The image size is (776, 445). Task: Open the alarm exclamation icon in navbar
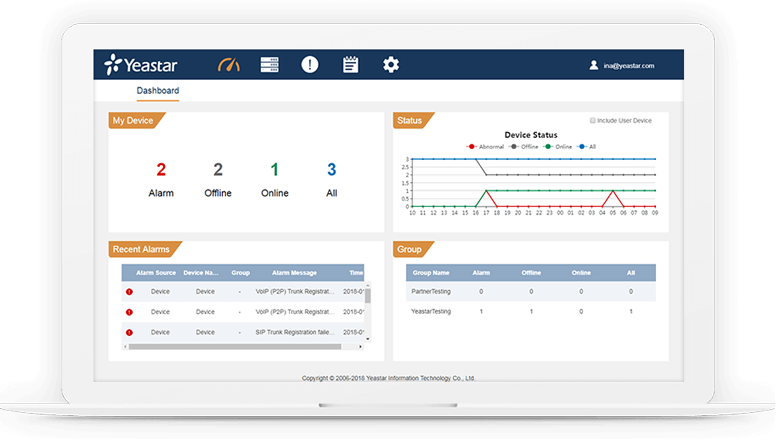[310, 65]
